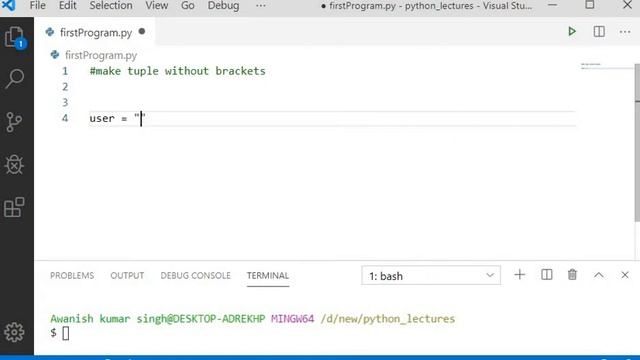Place cursor on line 4 'user =' code
The width and height of the screenshot is (640, 360).
(x=117, y=118)
